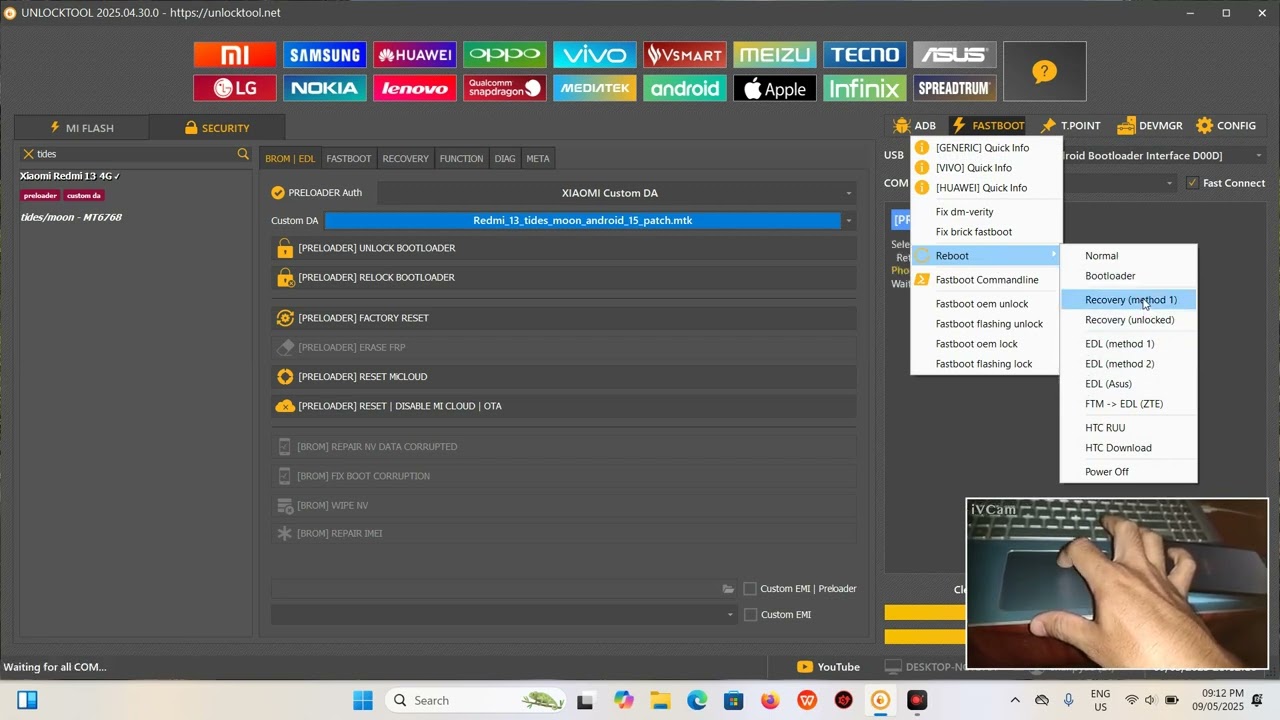Select Power Off in the Reboot submenu
This screenshot has height=720, width=1280.
[1129, 472]
